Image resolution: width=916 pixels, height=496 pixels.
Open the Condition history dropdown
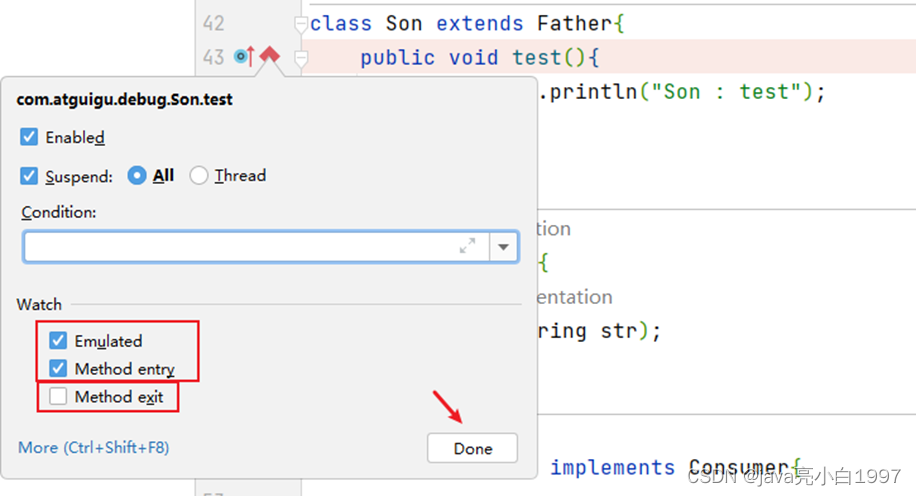(x=504, y=247)
